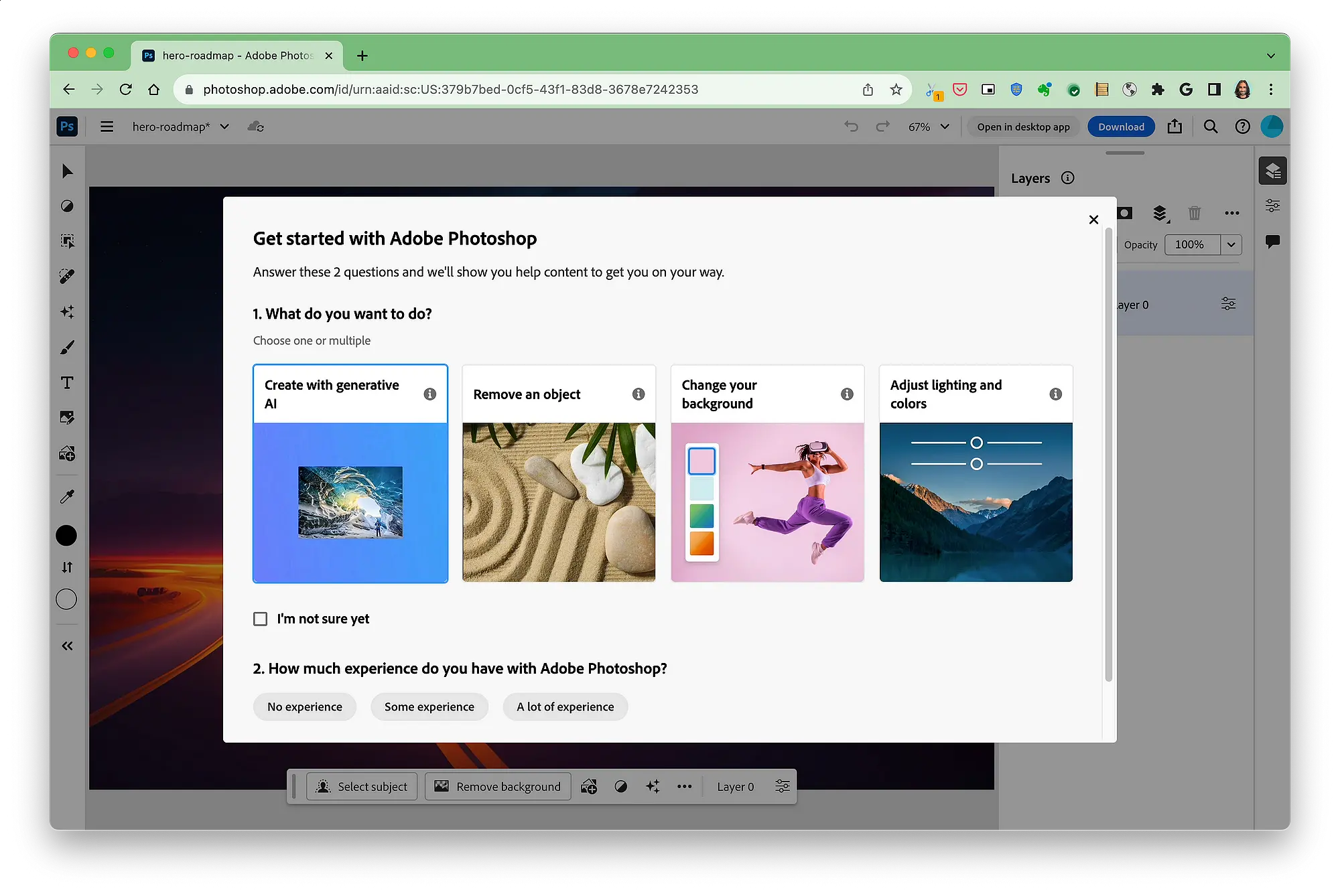Select A lot of experience option

pyautogui.click(x=565, y=706)
